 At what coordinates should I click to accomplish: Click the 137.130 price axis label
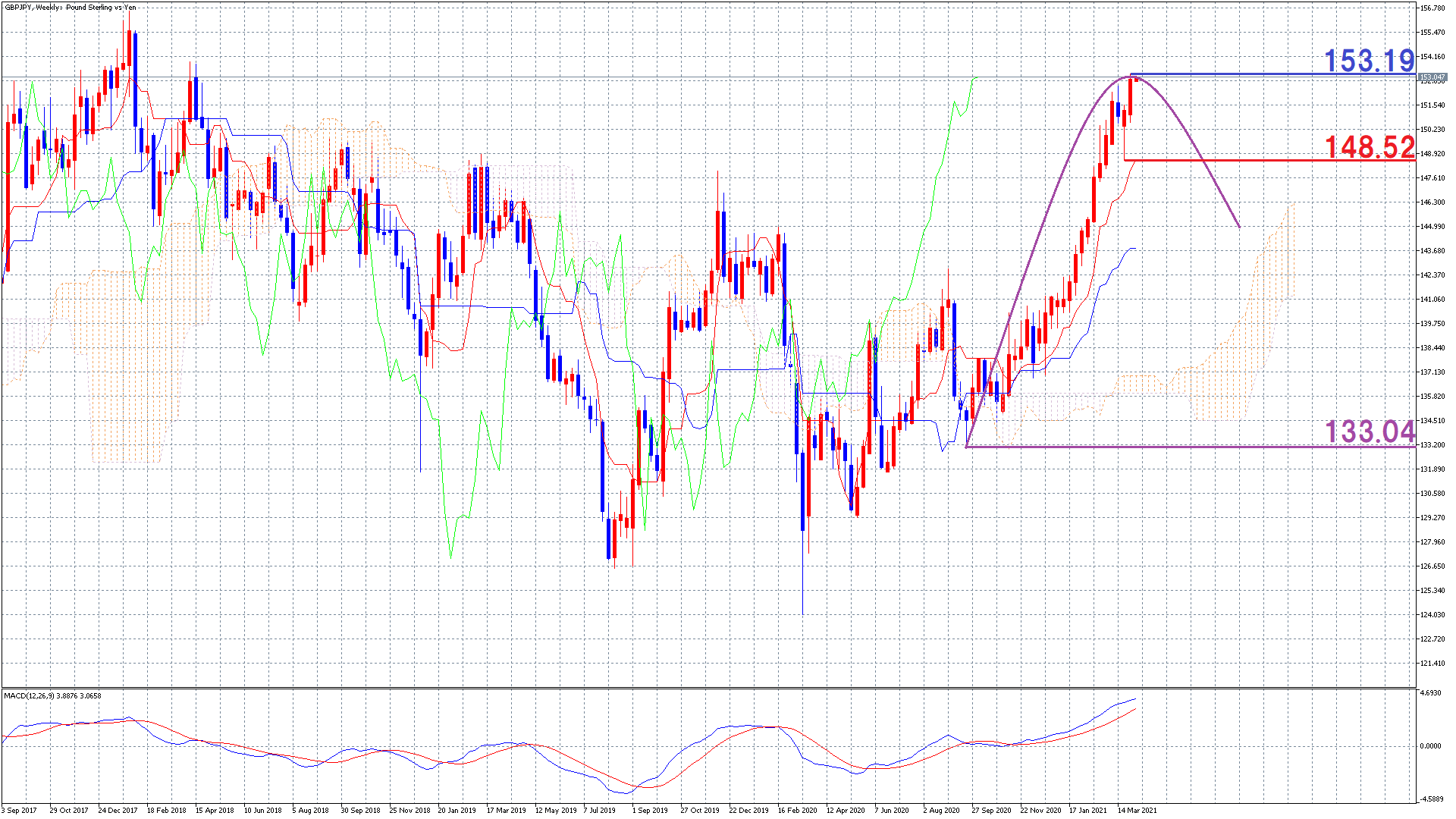click(x=1432, y=372)
